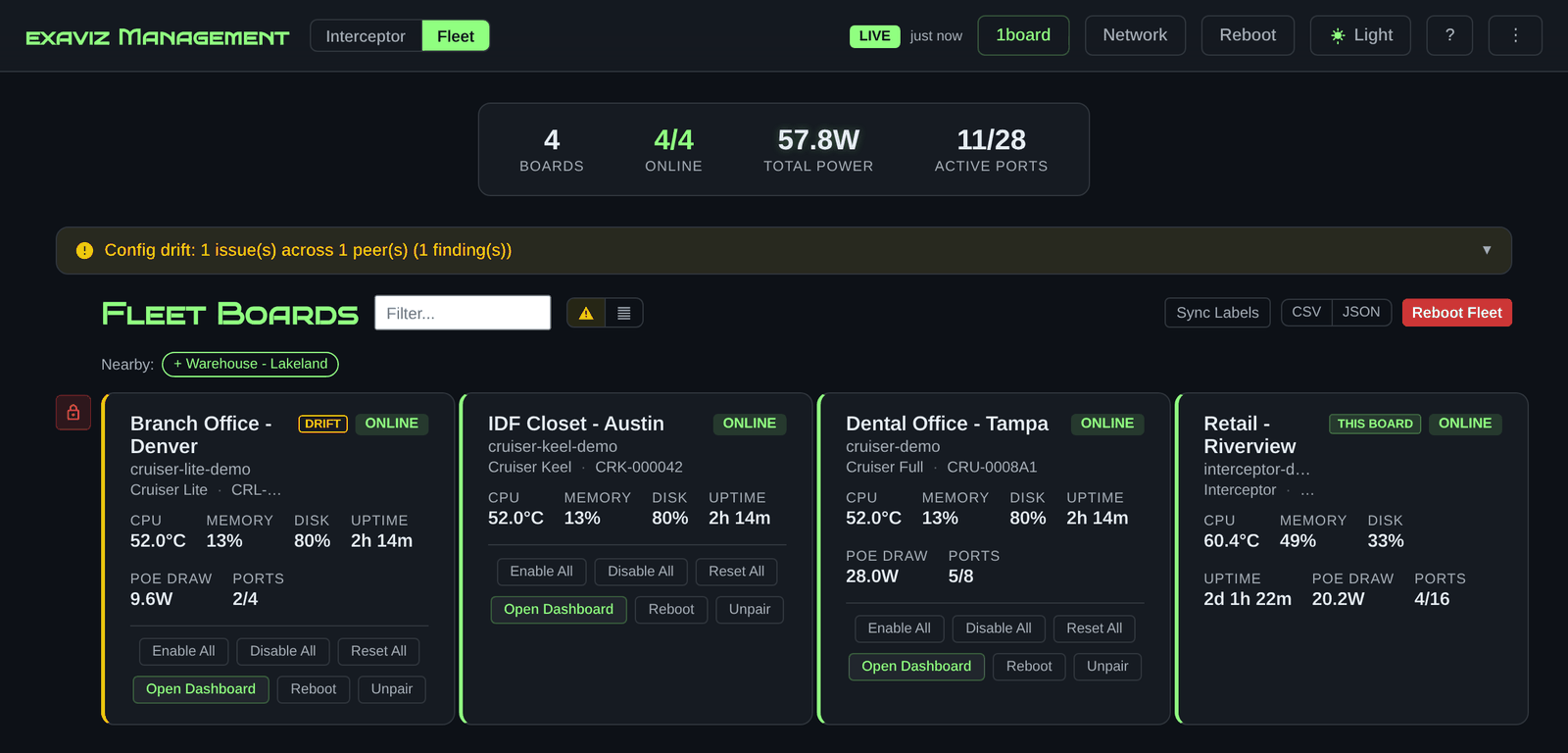Viewport: 1568px width, 753px height.
Task: Enable all ports on IDF Closet Austin
Action: coord(541,572)
